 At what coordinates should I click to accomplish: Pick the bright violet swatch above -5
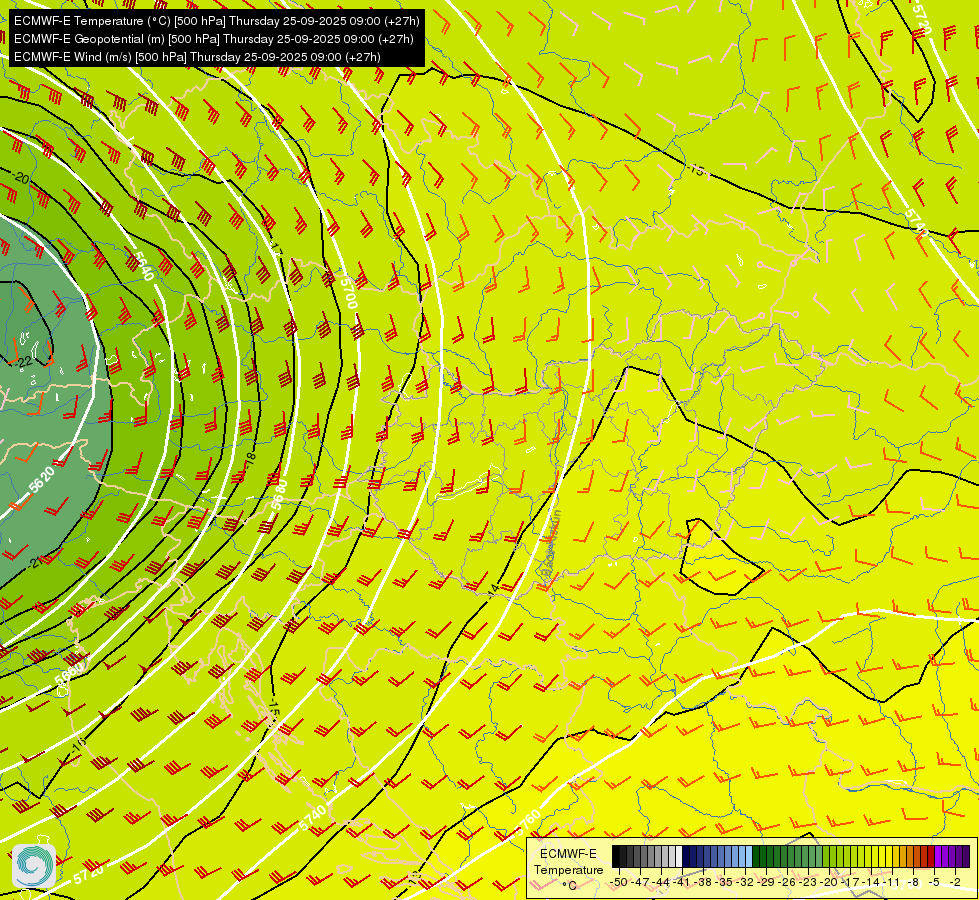tap(937, 856)
